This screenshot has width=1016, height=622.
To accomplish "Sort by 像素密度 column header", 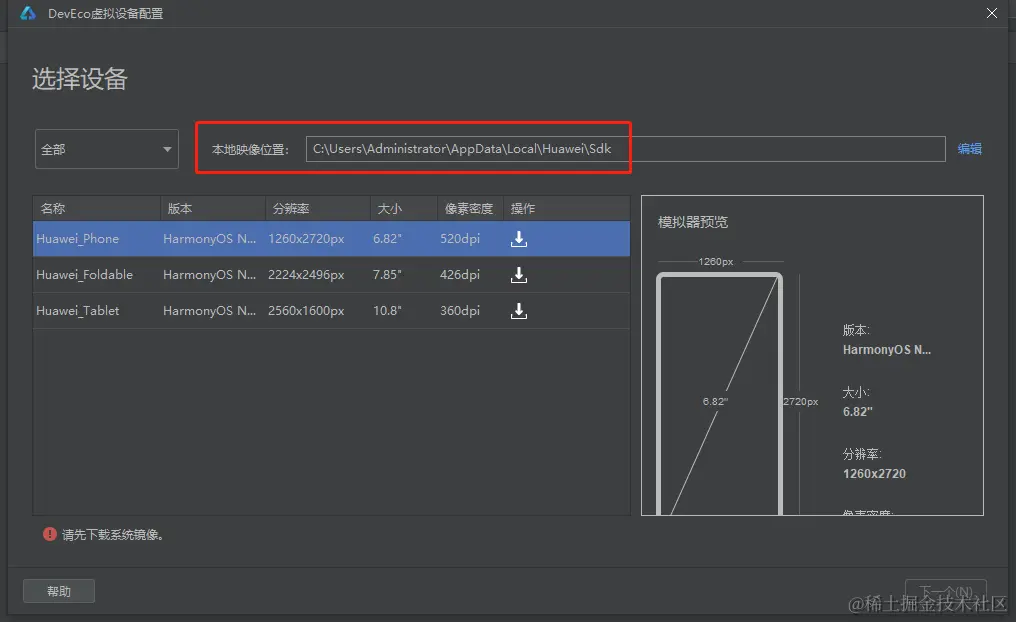I will 470,209.
